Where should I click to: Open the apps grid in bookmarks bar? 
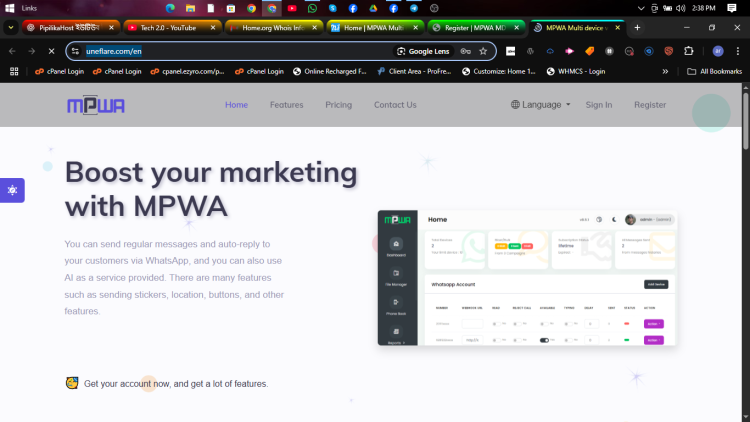[x=14, y=71]
